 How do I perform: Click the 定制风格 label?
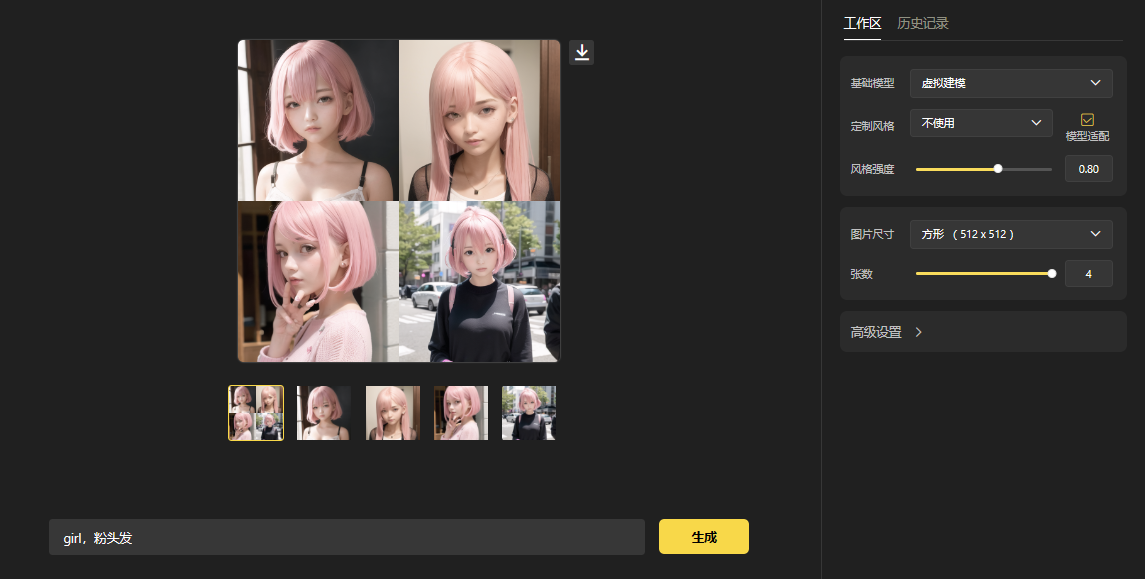pos(872,126)
